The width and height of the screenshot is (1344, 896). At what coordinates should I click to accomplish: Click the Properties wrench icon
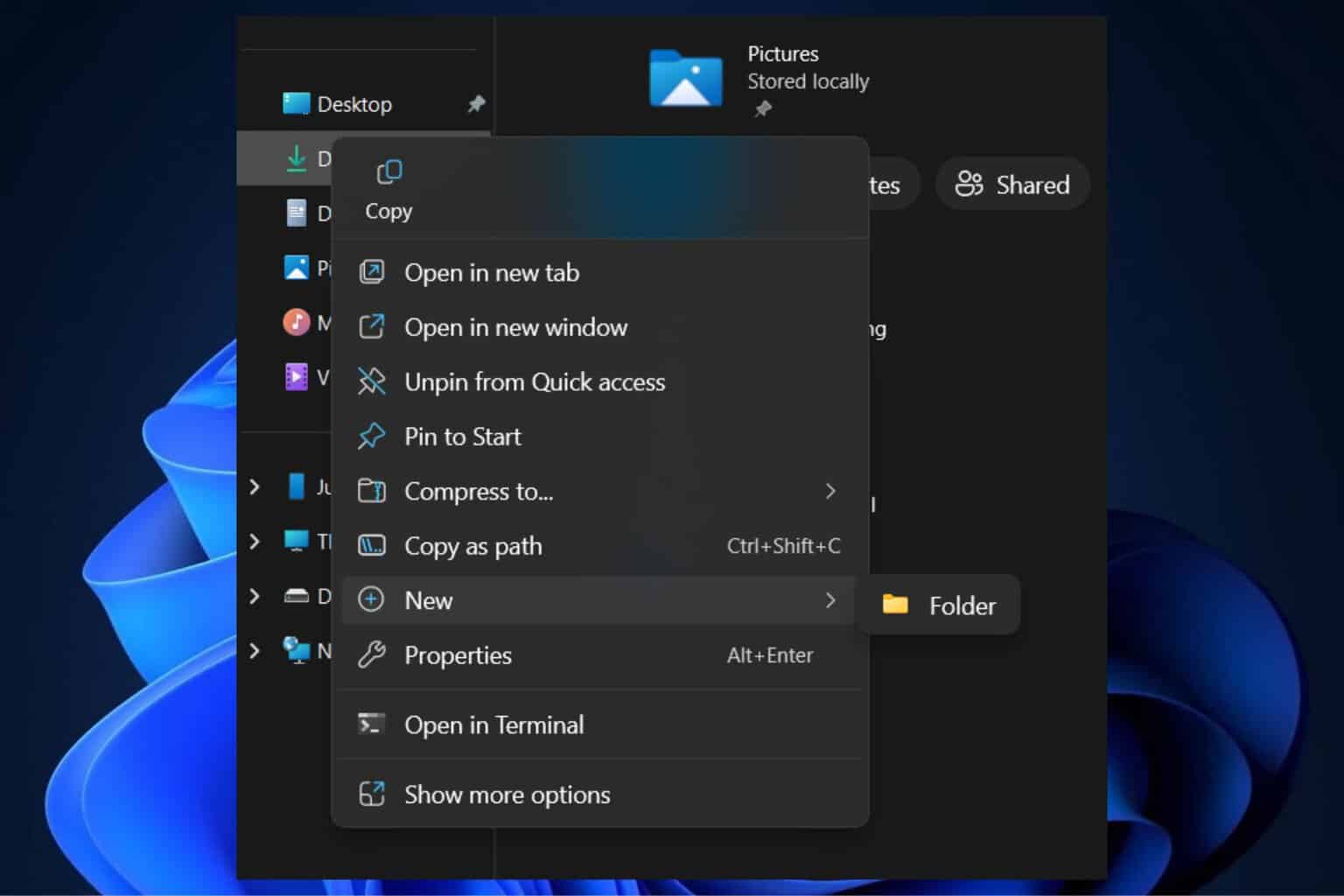coord(372,654)
